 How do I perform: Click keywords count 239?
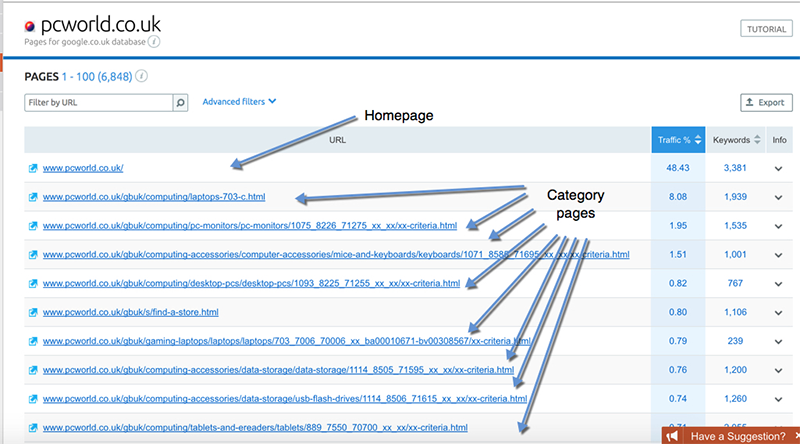pyautogui.click(x=735, y=341)
